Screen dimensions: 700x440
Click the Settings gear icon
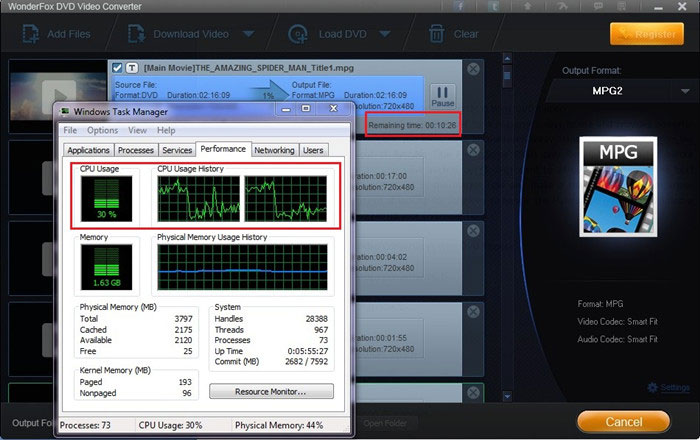(652, 387)
